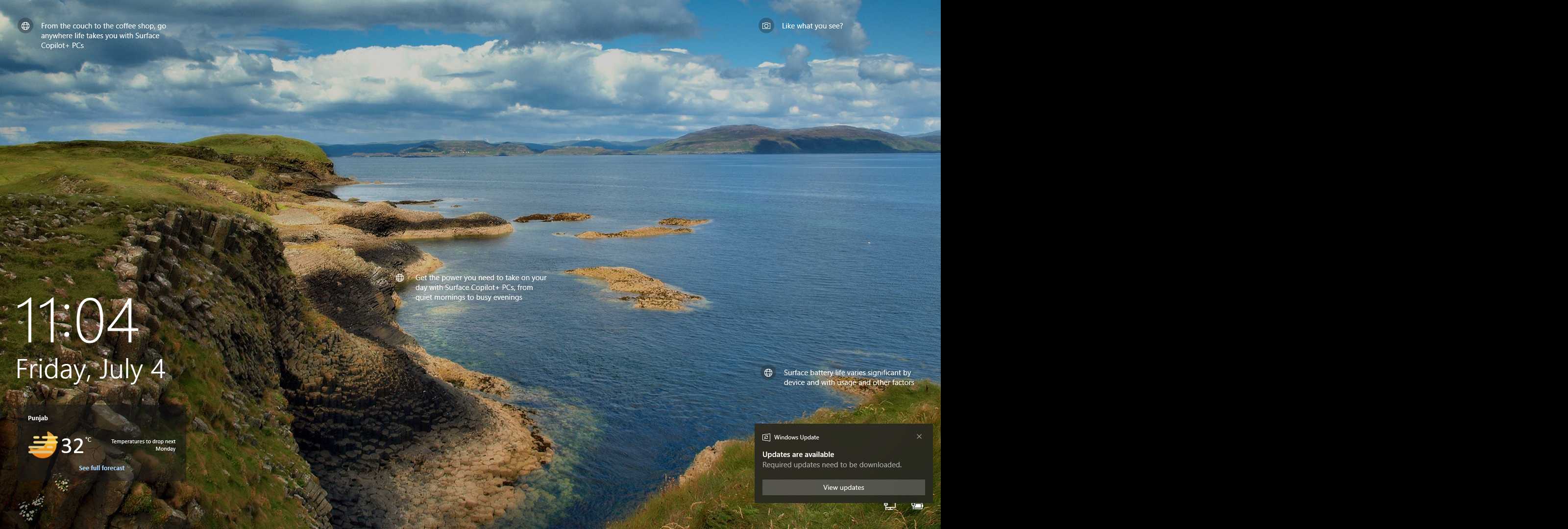Click the "Required updates need to be downloaded." message
Screen dimensions: 1568x529
click(832, 464)
